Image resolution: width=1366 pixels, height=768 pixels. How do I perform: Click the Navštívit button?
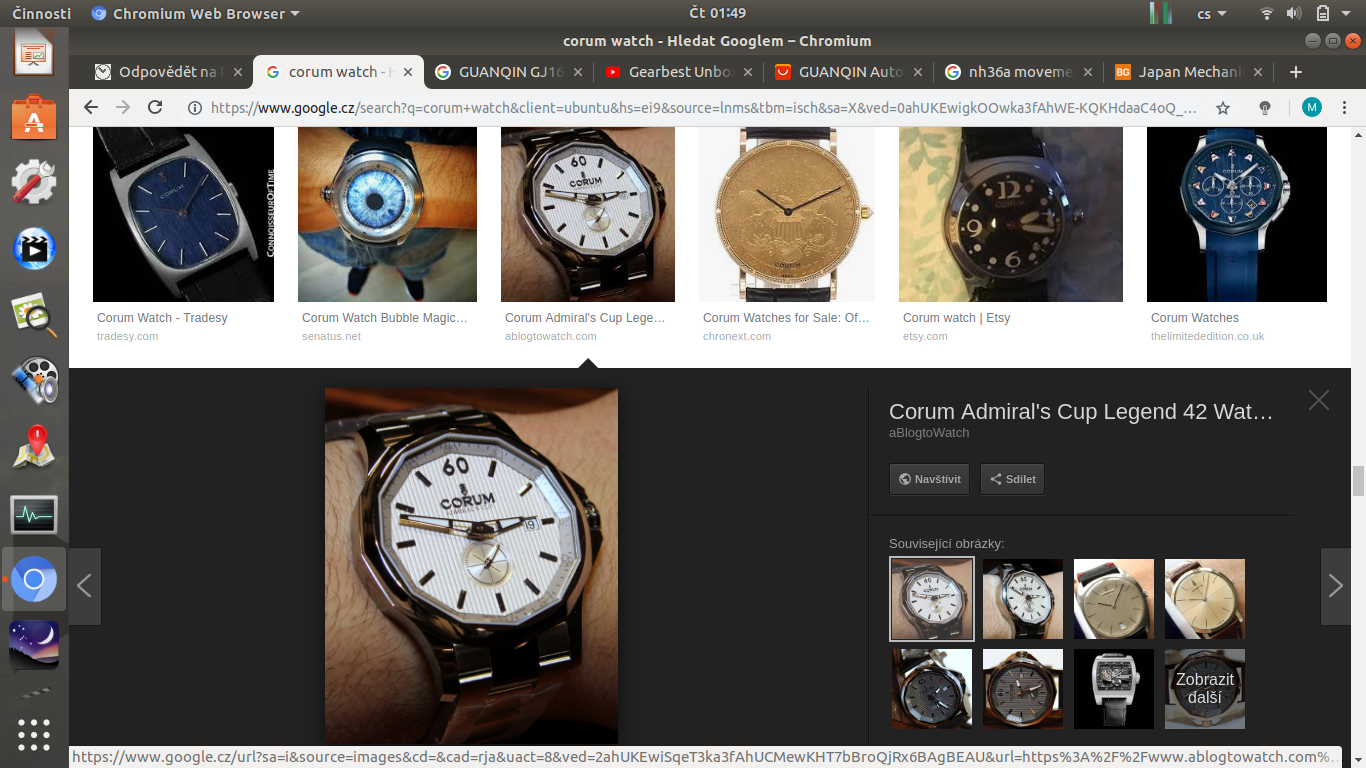[x=929, y=479]
